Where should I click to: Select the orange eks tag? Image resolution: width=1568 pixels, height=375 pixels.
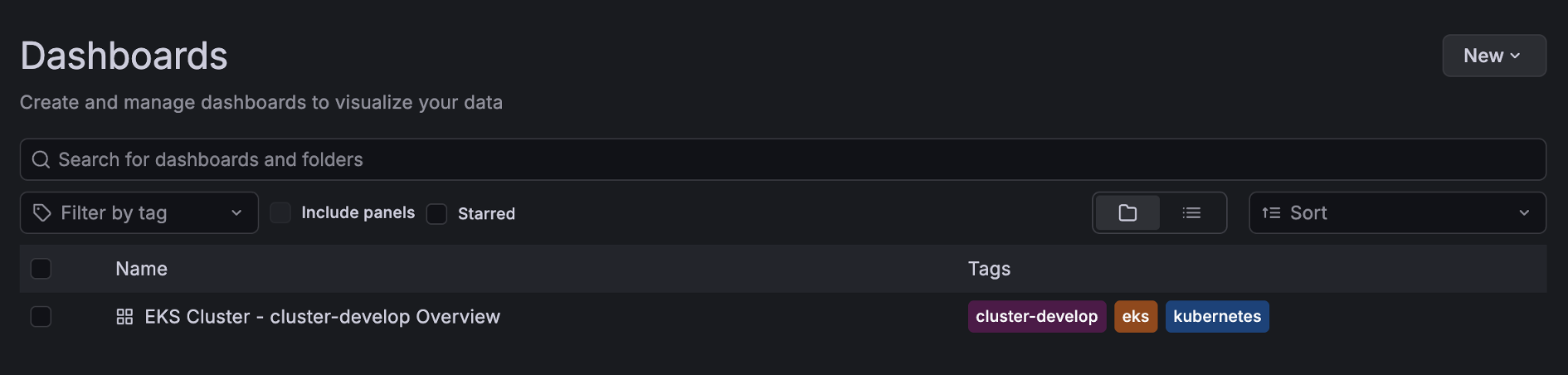1136,317
